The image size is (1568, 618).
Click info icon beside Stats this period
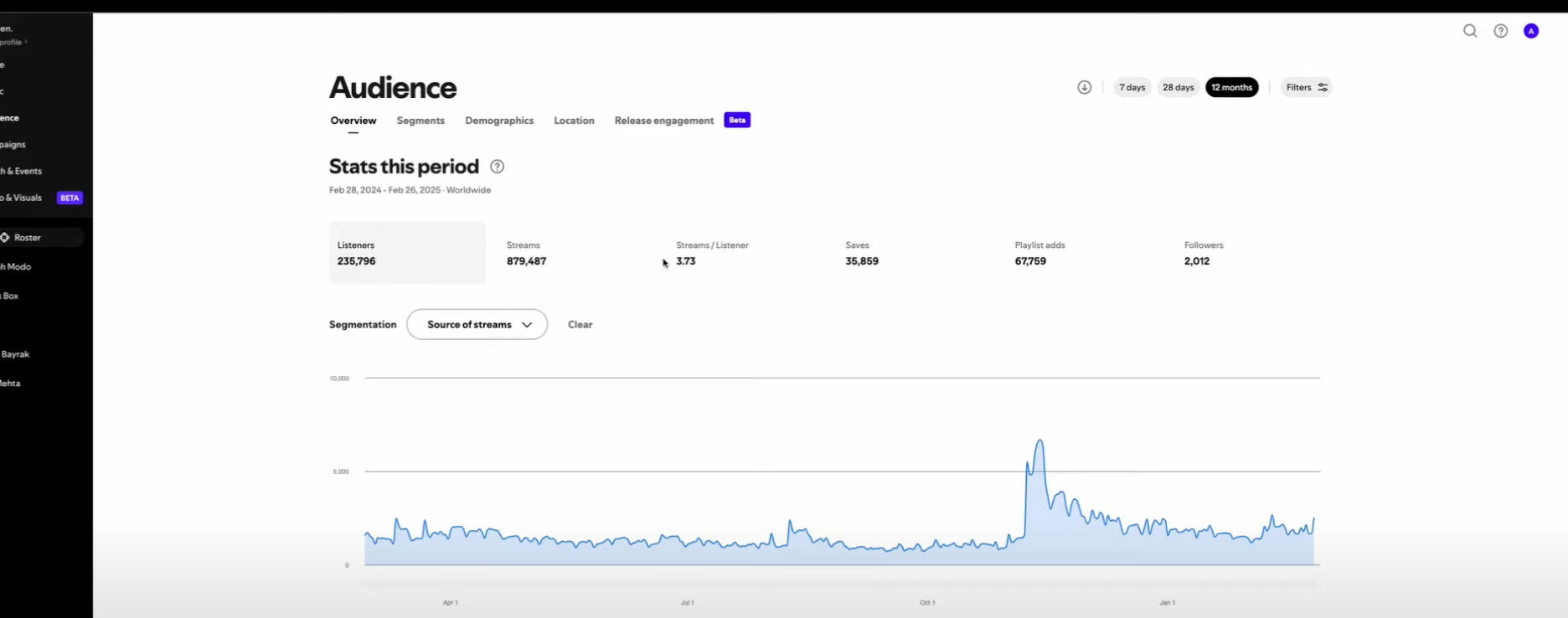pyautogui.click(x=497, y=167)
